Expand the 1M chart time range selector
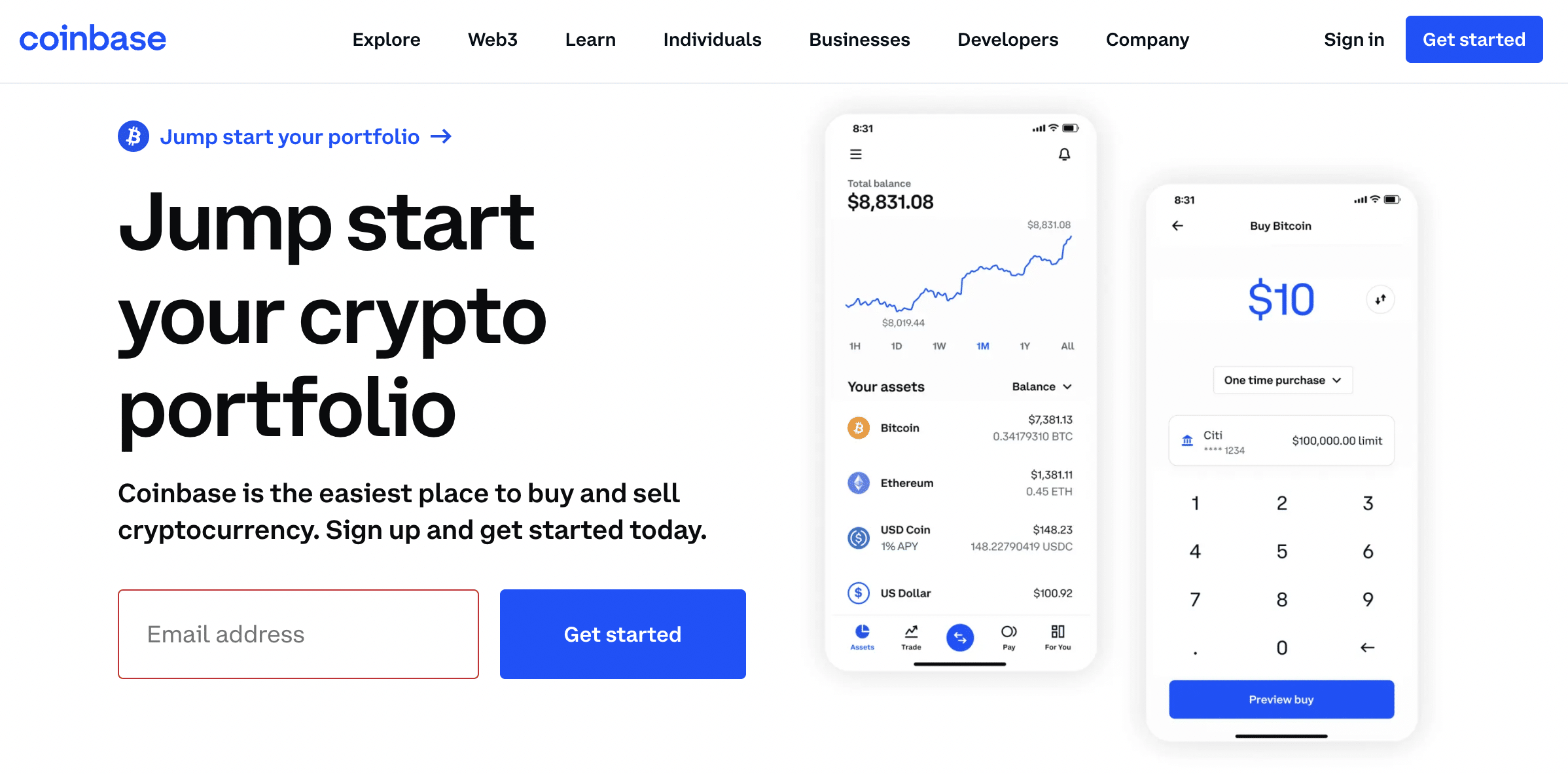The height and width of the screenshot is (774, 1568). pos(981,349)
